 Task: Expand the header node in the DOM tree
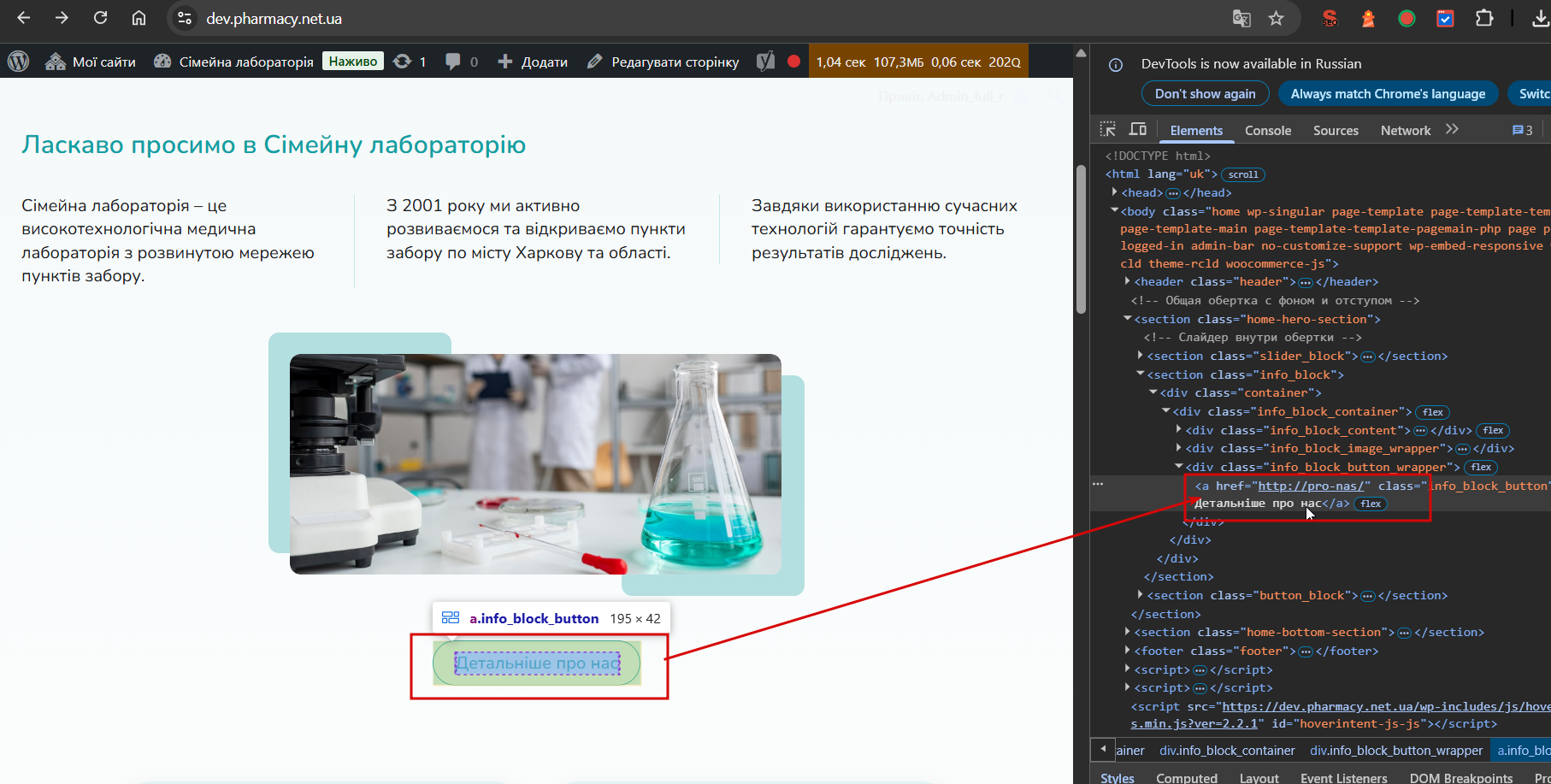(x=1127, y=281)
